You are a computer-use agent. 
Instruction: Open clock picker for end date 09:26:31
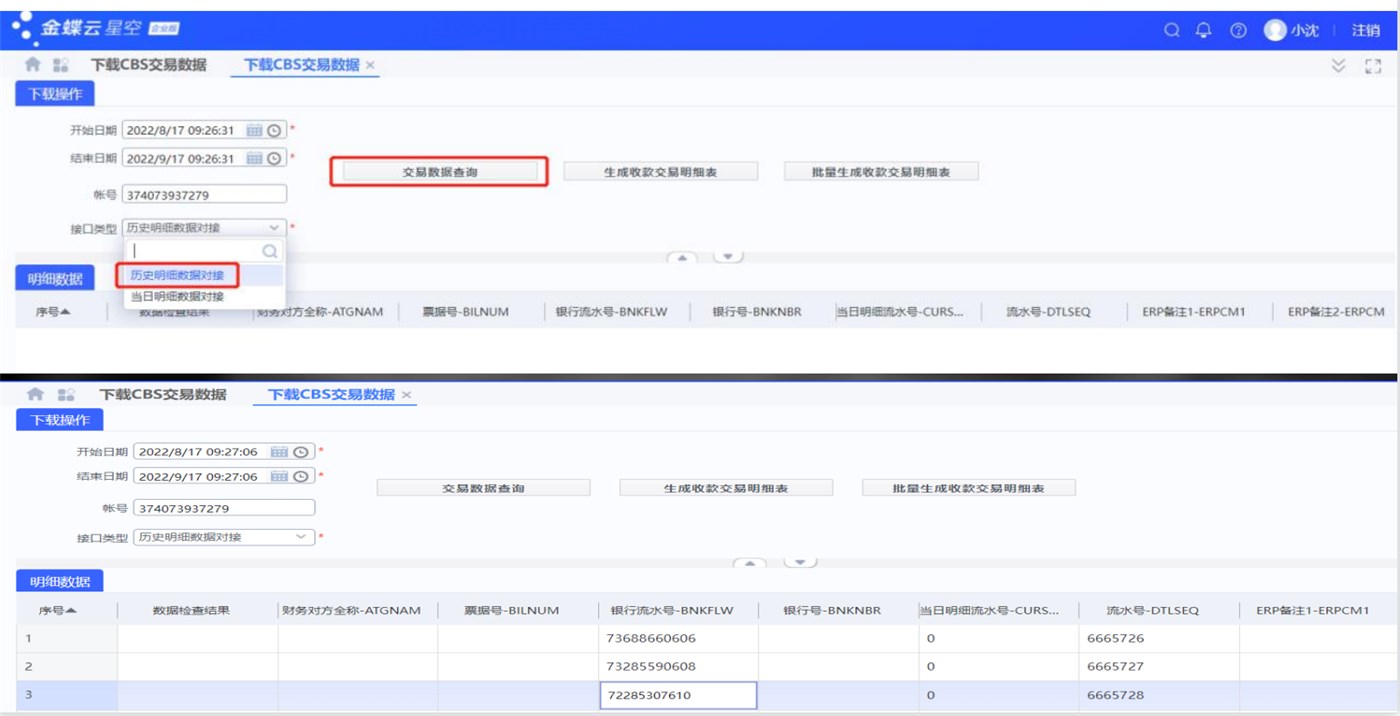point(274,158)
